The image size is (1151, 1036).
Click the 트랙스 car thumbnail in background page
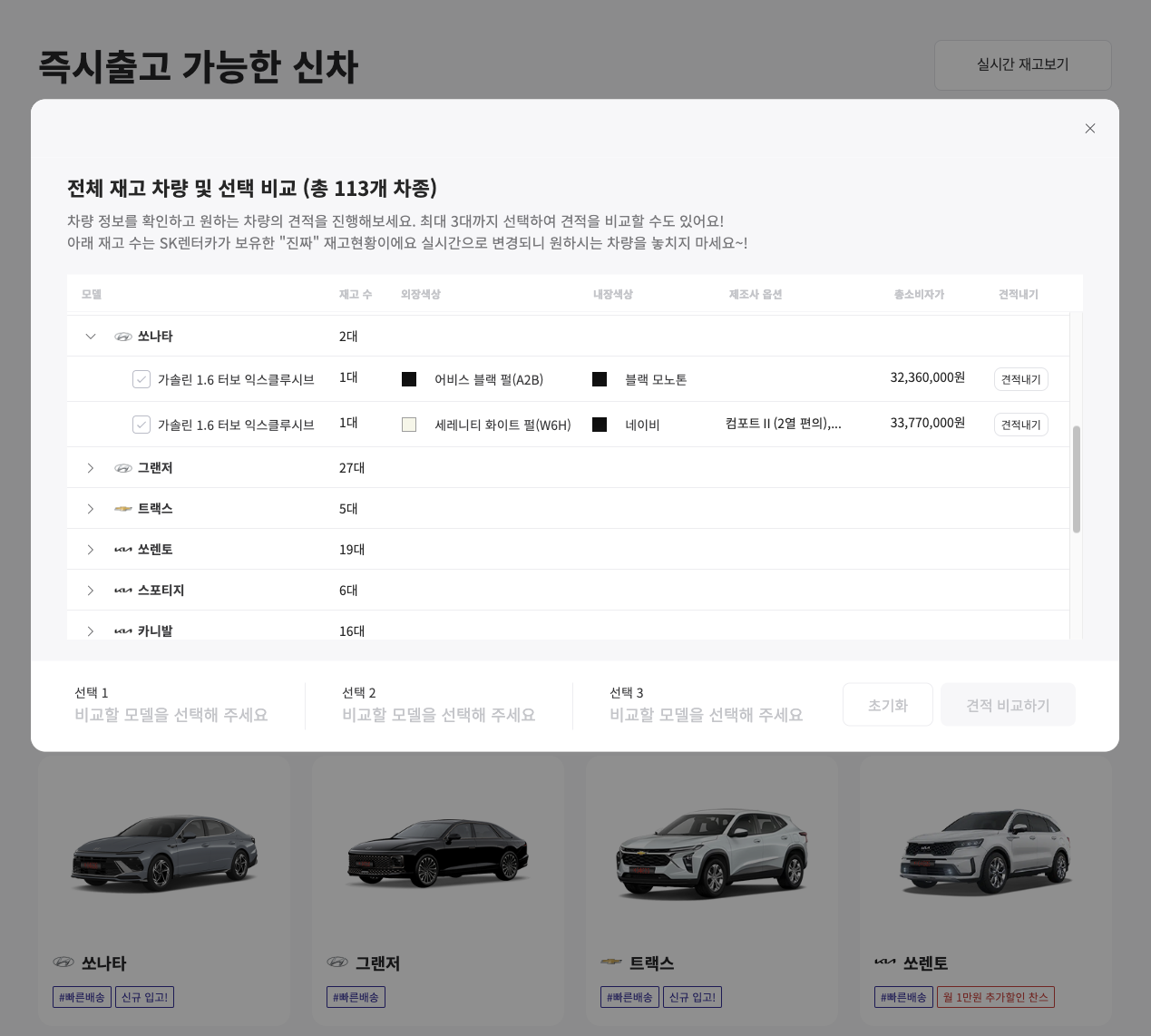tap(712, 852)
